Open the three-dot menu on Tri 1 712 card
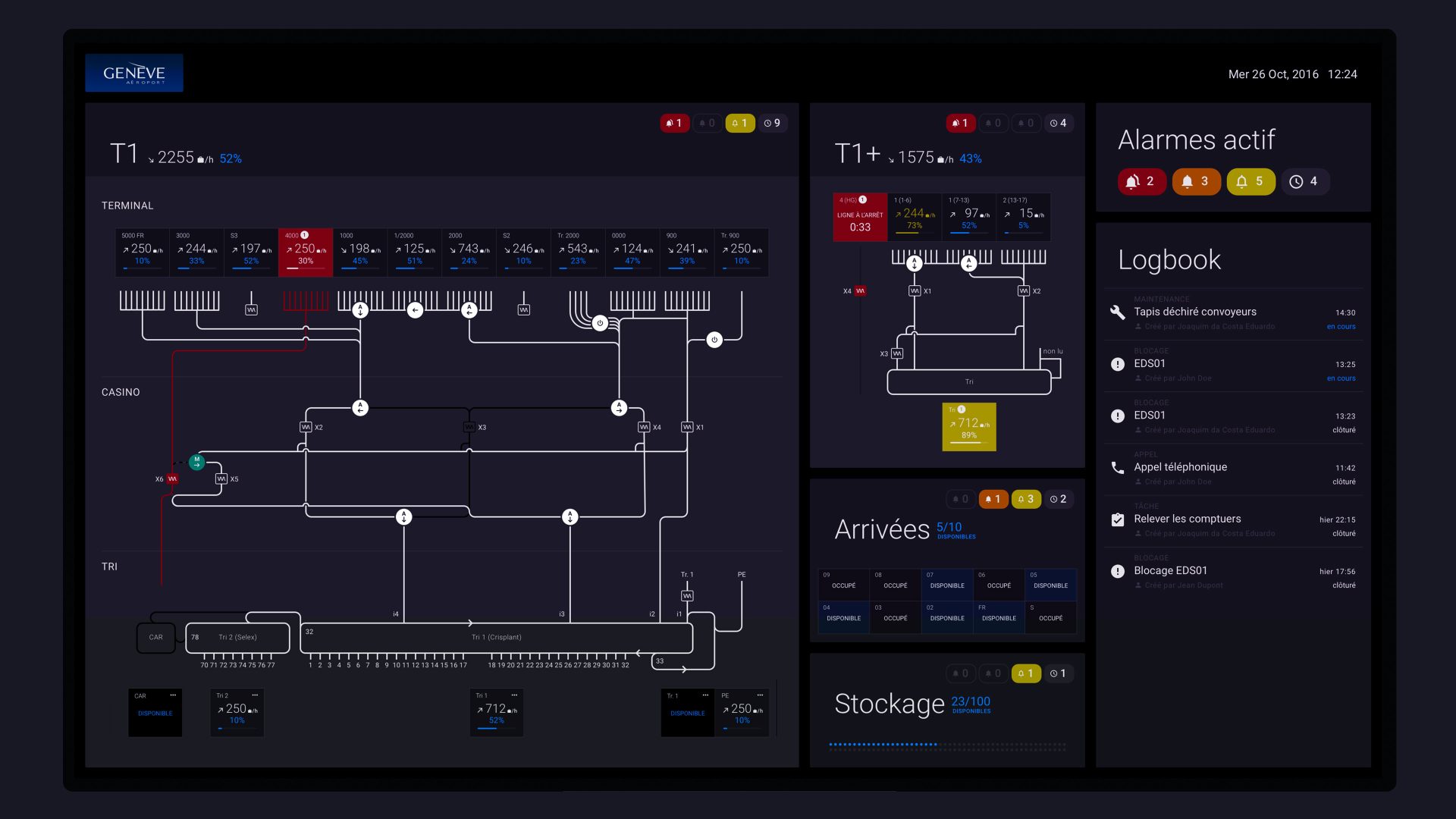The width and height of the screenshot is (1456, 819). pos(514,695)
